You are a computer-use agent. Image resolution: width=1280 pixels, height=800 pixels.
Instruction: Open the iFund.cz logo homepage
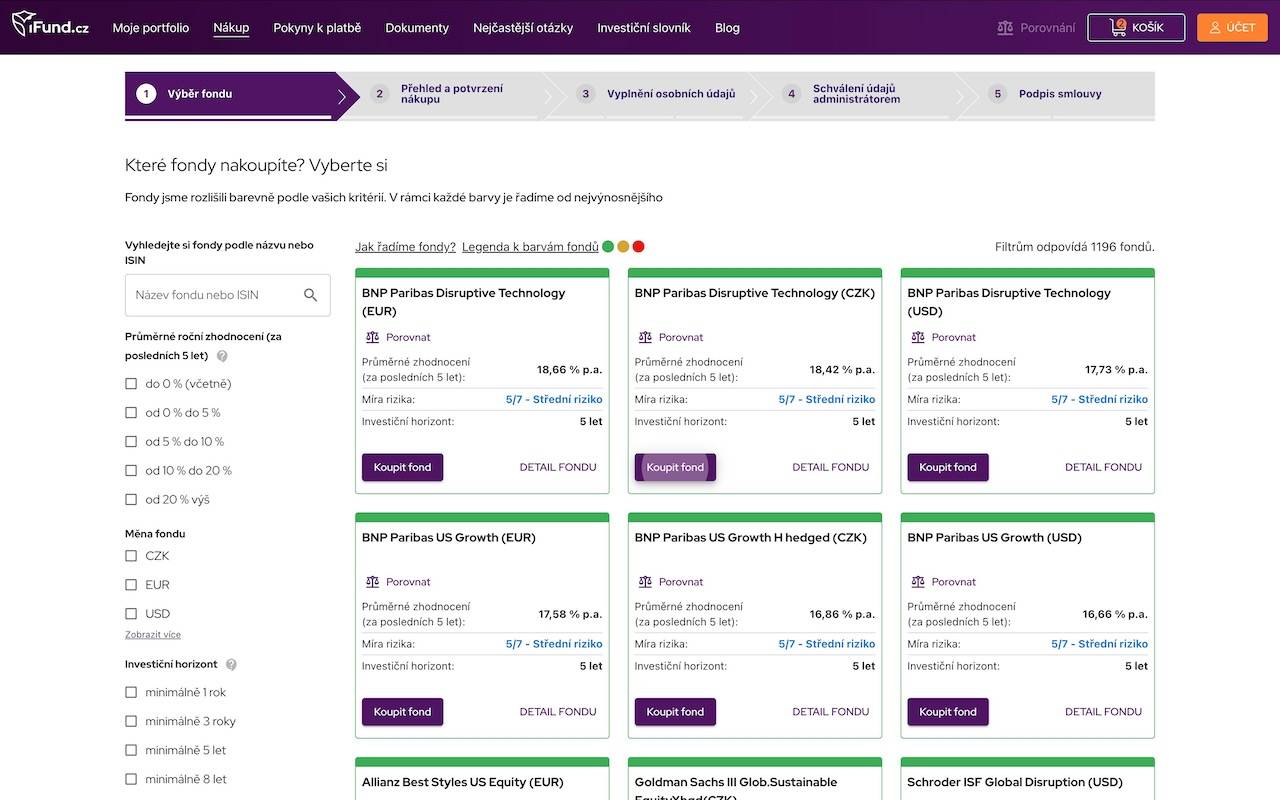50,24
